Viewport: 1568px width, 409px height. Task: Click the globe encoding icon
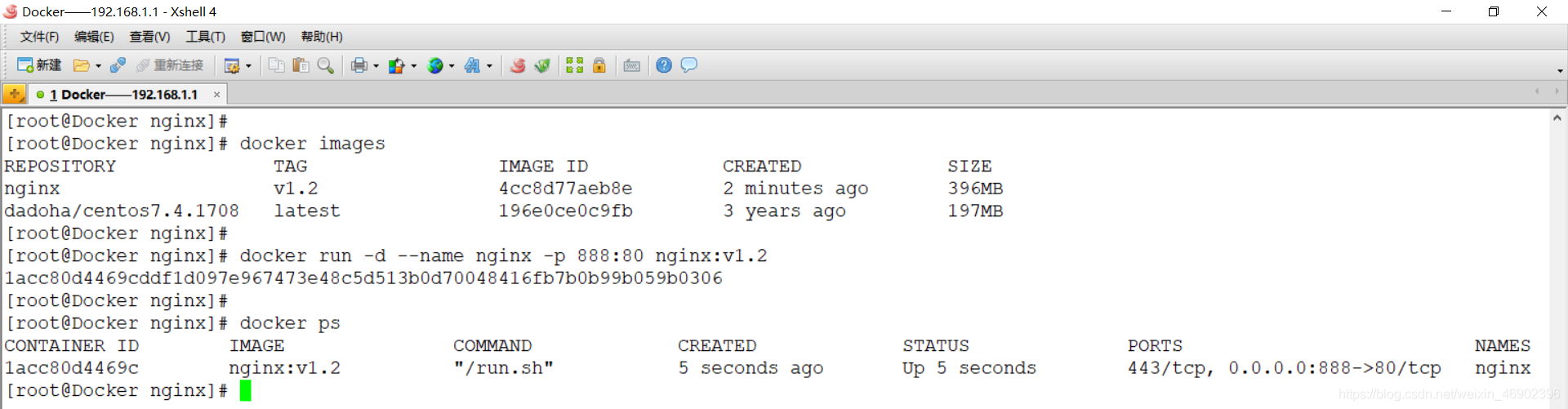point(435,65)
